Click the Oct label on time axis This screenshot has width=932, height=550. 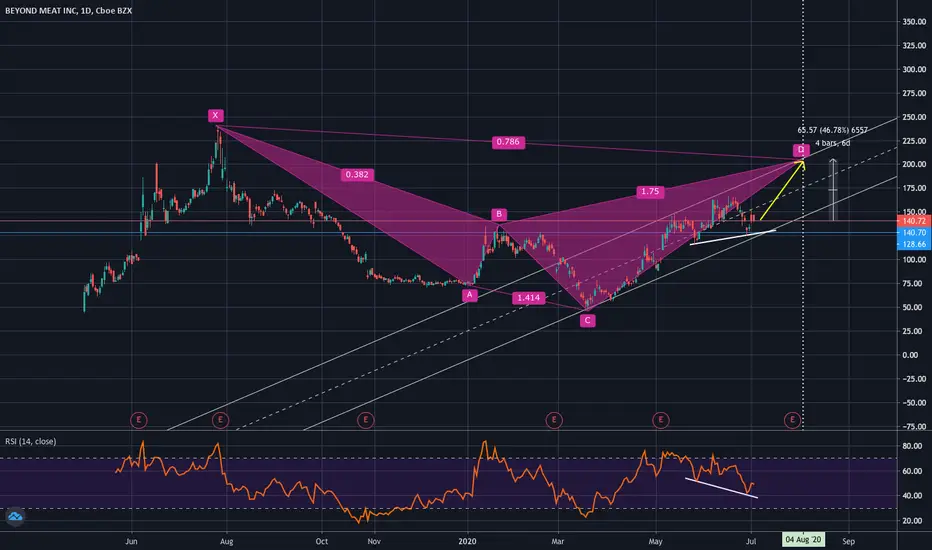tap(322, 541)
